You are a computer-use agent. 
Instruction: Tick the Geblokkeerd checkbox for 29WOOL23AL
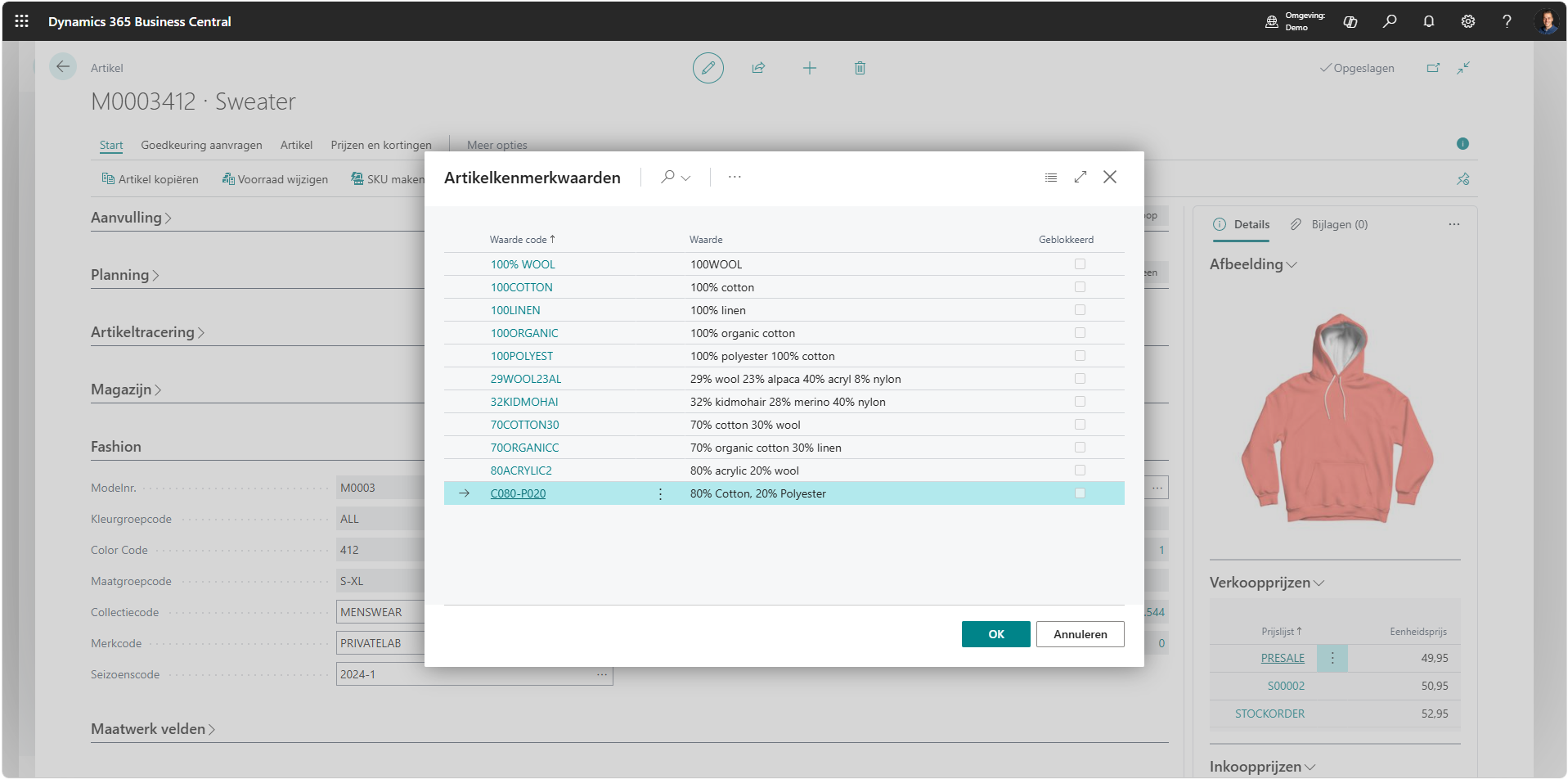point(1080,379)
